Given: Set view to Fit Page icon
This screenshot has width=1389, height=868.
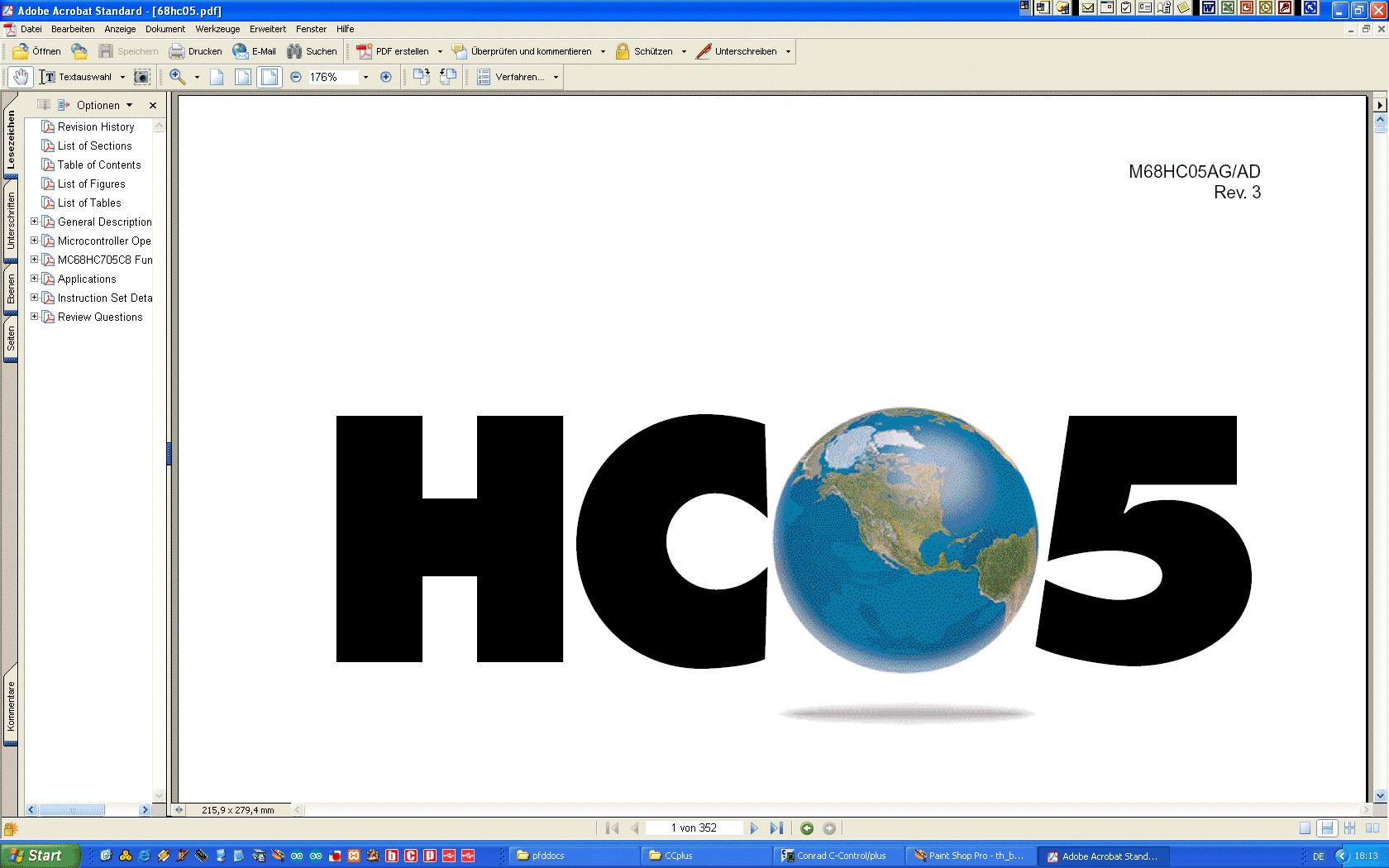Looking at the screenshot, I should click(x=243, y=77).
